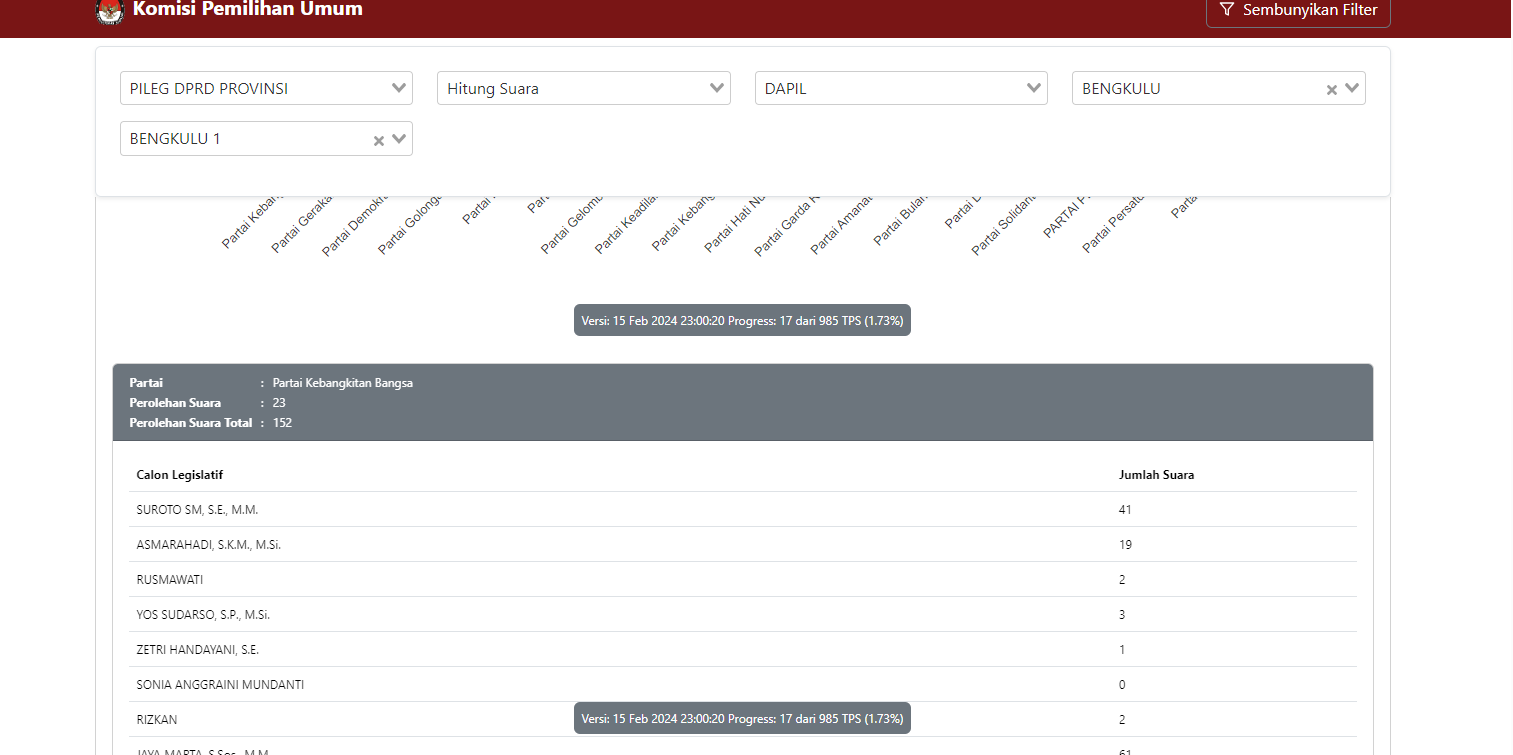Select the RUSMAWATI candidate row
Viewport: 1513px width, 755px height.
point(742,580)
